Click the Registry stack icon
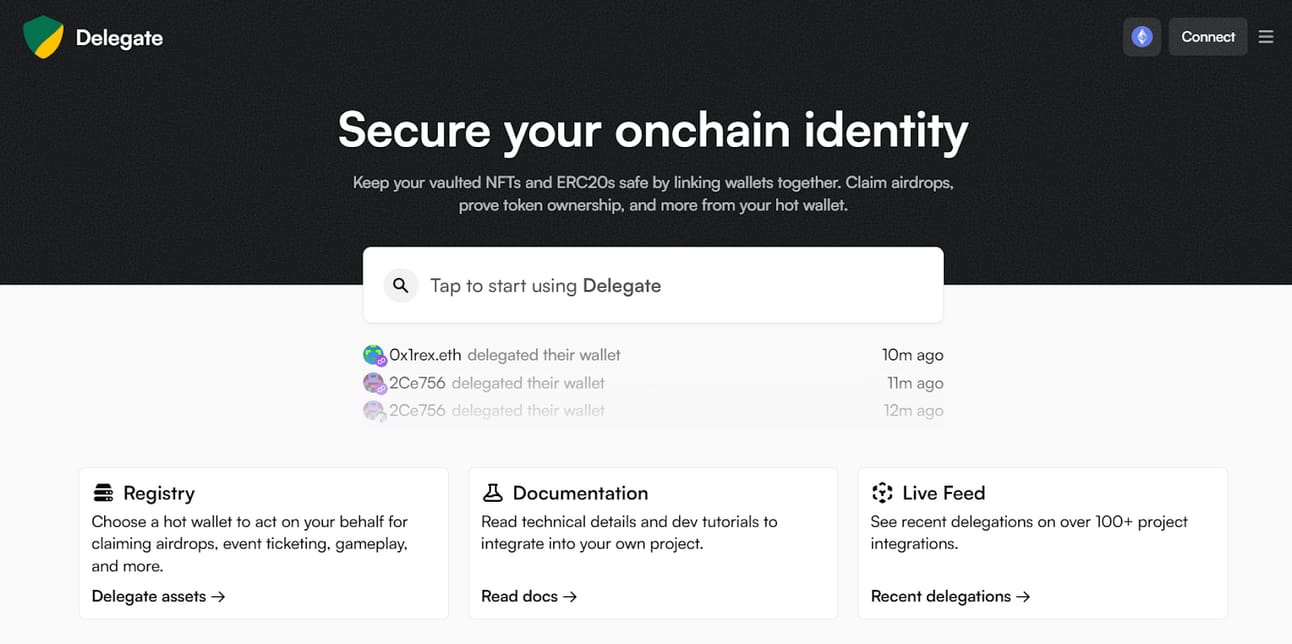This screenshot has height=644, width=1292. tap(103, 493)
